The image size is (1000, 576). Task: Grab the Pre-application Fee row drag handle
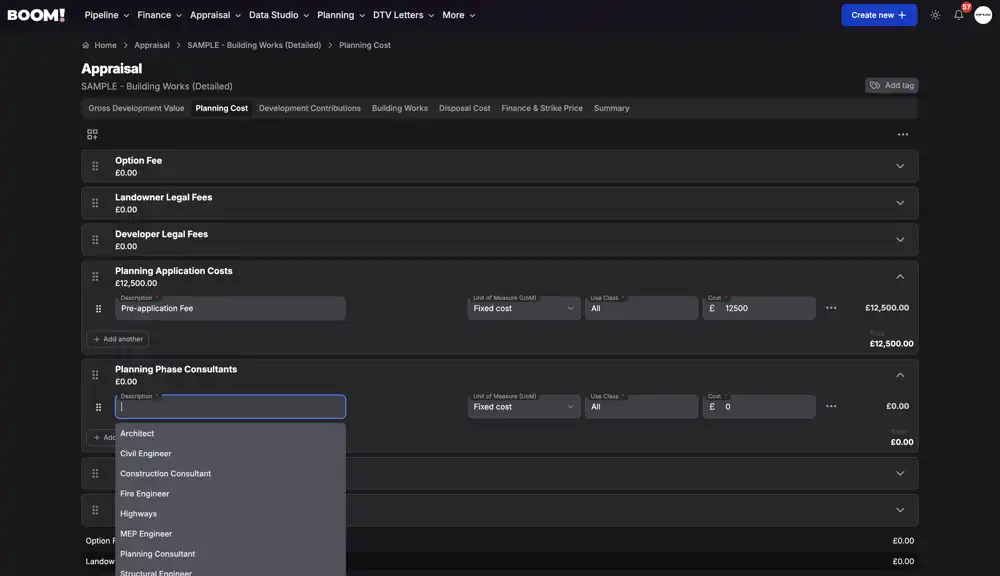point(98,309)
